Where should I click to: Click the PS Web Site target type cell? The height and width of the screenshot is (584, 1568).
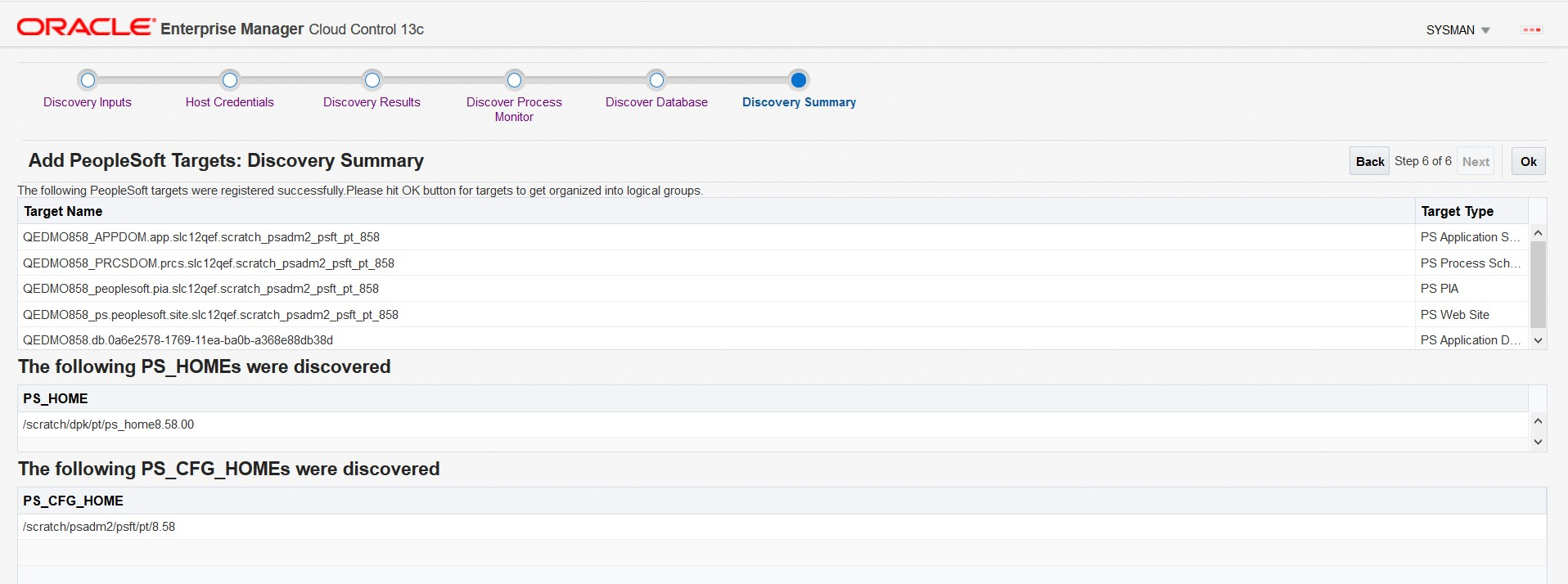1471,315
